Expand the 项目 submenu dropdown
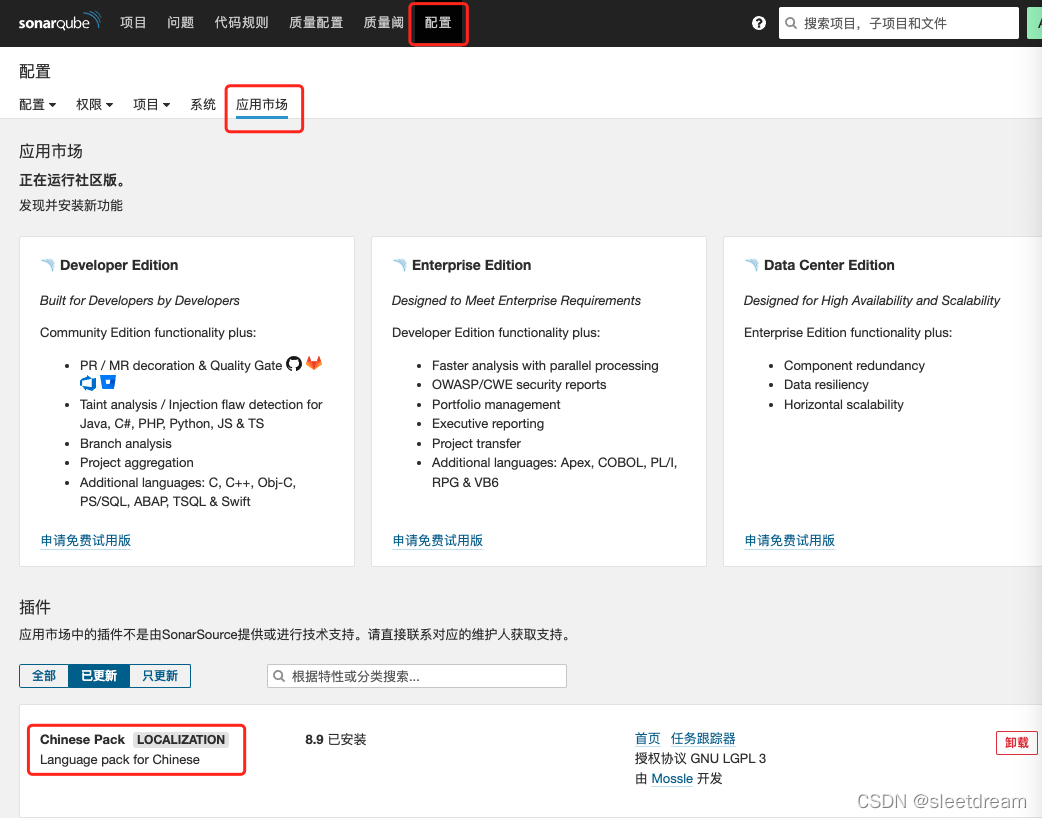This screenshot has height=818, width=1042. (152, 104)
